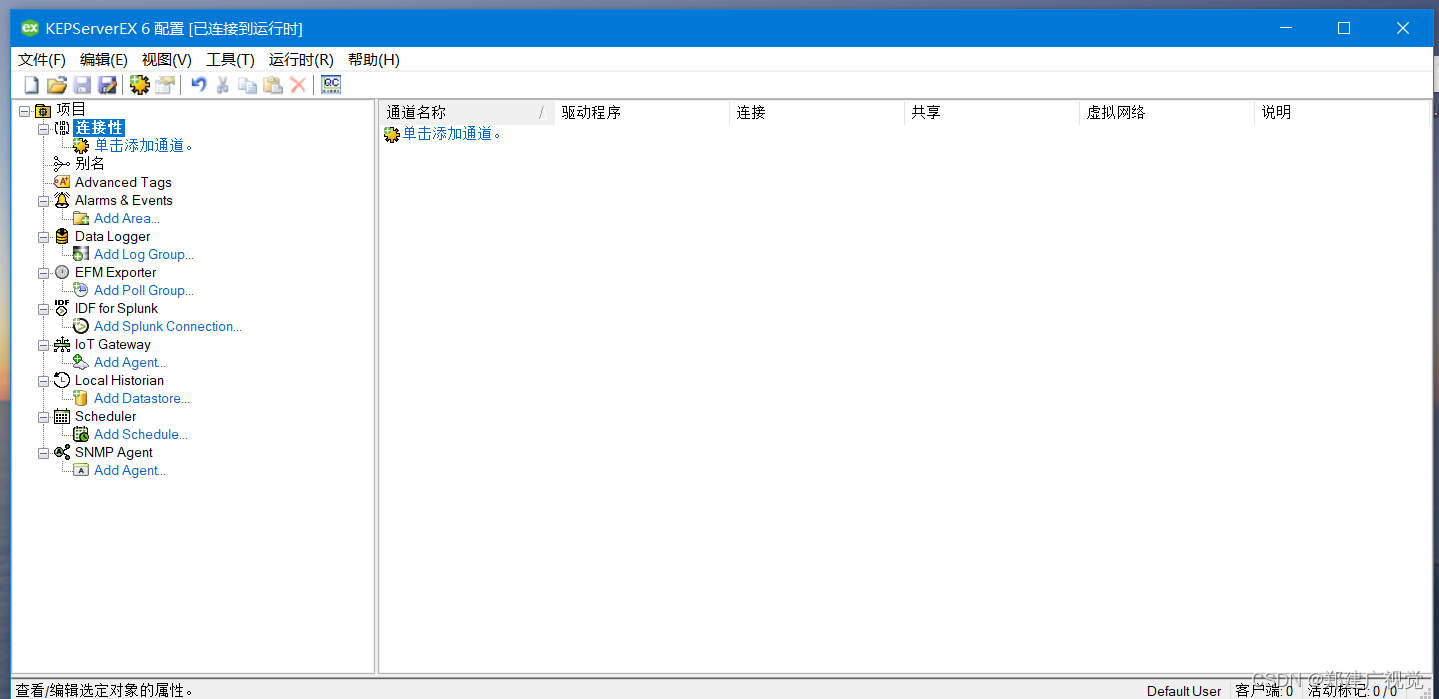
Task: Click the Alarms & Events bell icon
Action: point(62,200)
